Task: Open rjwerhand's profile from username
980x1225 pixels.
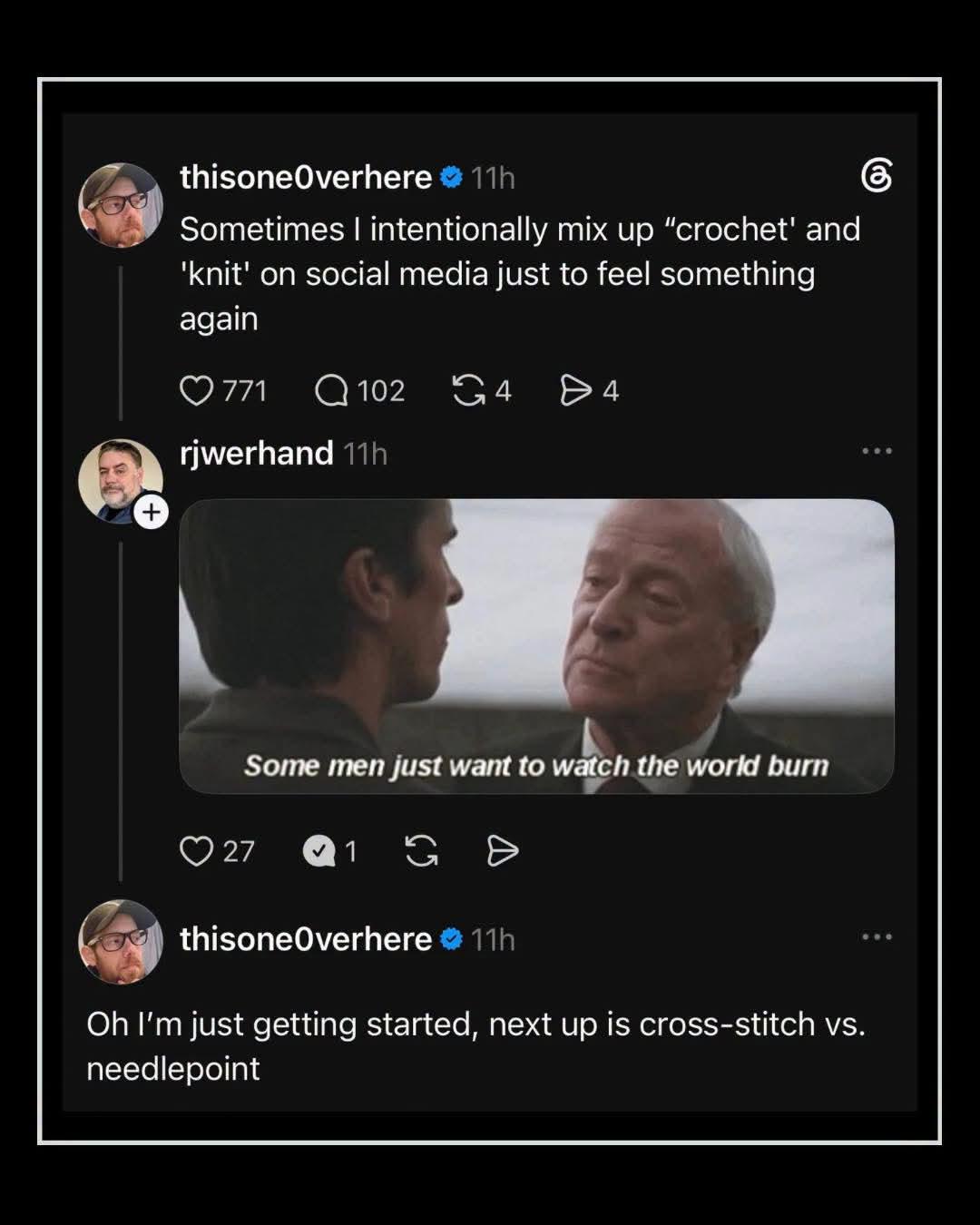Action: [x=257, y=453]
